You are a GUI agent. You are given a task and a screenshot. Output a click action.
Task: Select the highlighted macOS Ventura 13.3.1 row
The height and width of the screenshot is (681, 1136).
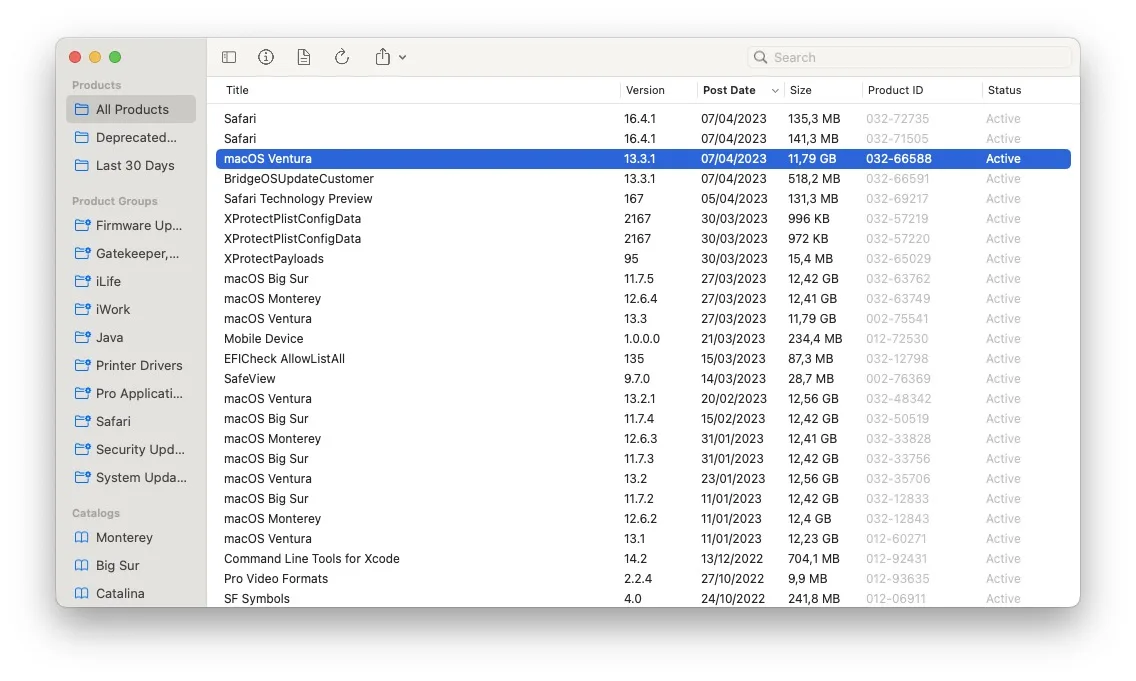click(x=643, y=159)
